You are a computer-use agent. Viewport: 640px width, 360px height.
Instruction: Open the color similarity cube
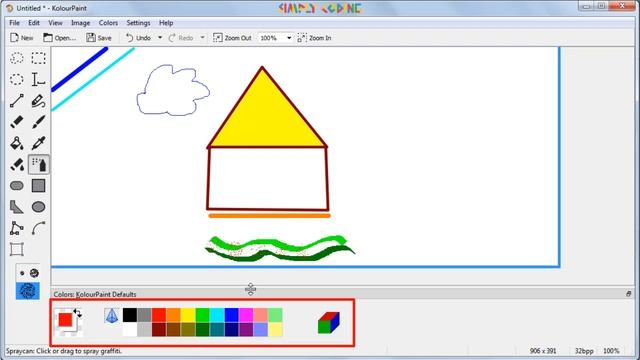tap(329, 323)
